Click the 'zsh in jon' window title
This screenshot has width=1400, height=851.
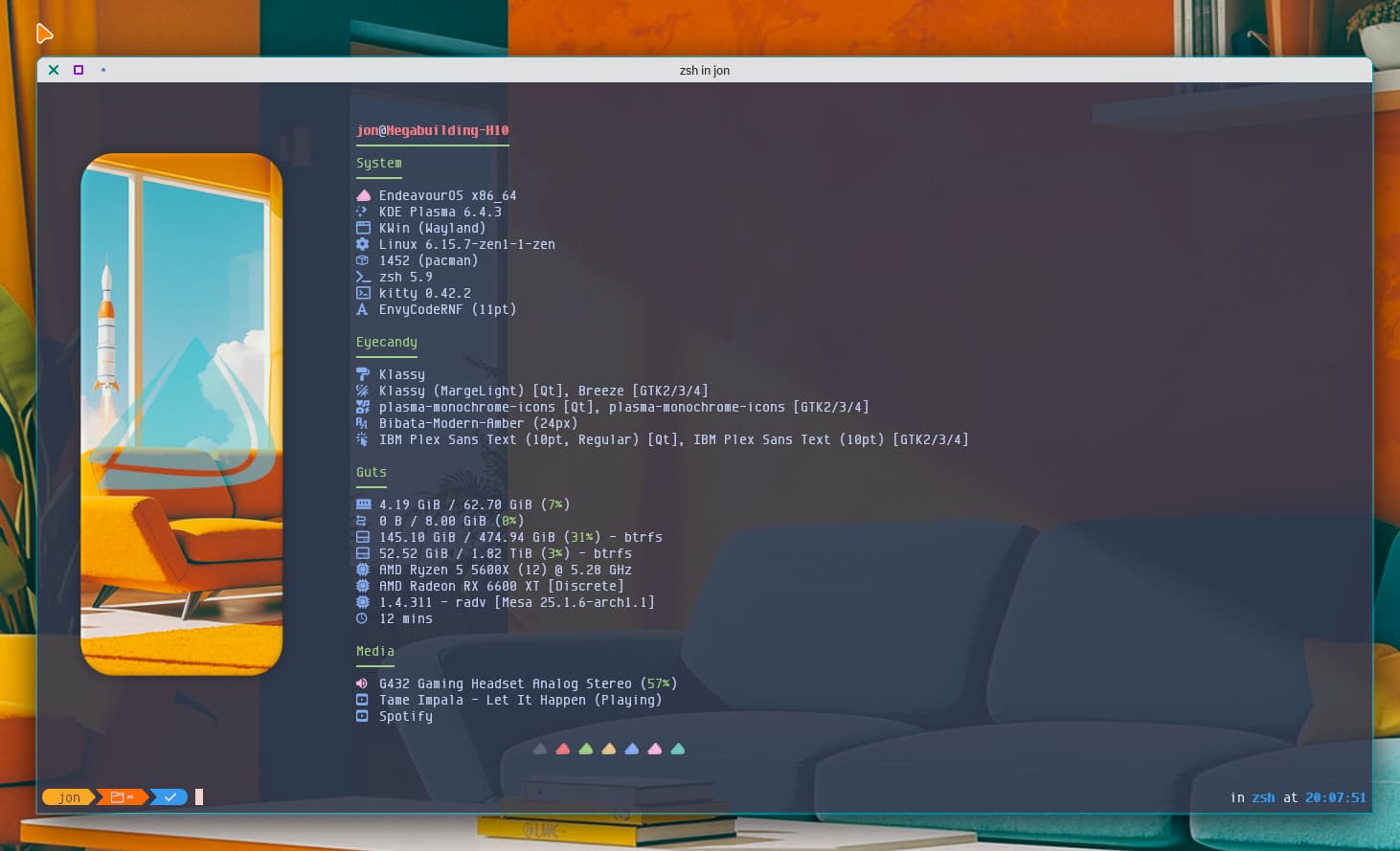705,70
